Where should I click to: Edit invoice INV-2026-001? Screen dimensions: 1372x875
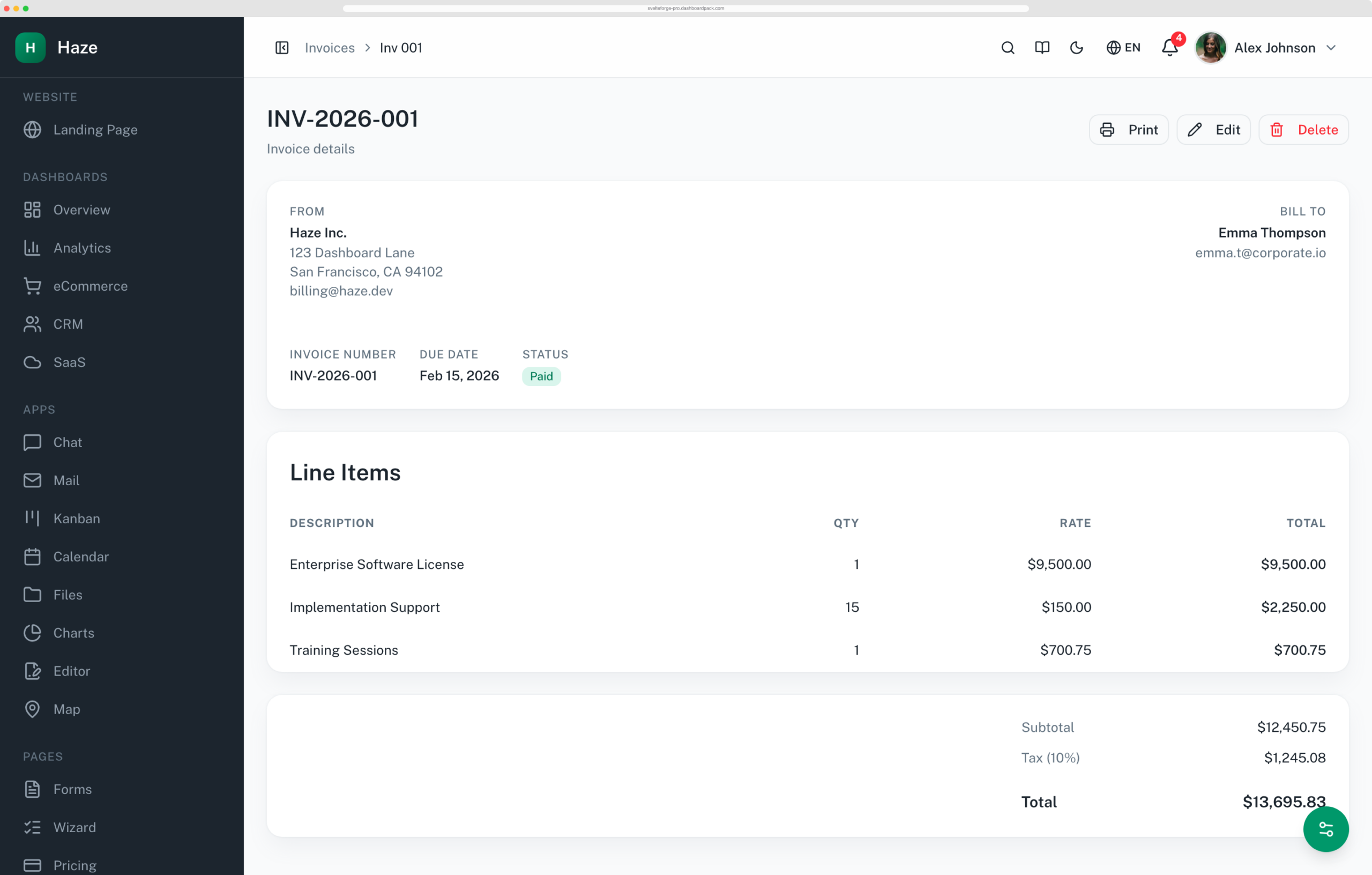point(1213,130)
